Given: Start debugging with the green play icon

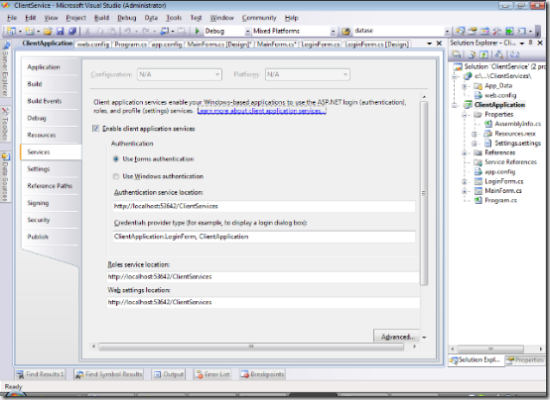Looking at the screenshot, I should [197, 31].
